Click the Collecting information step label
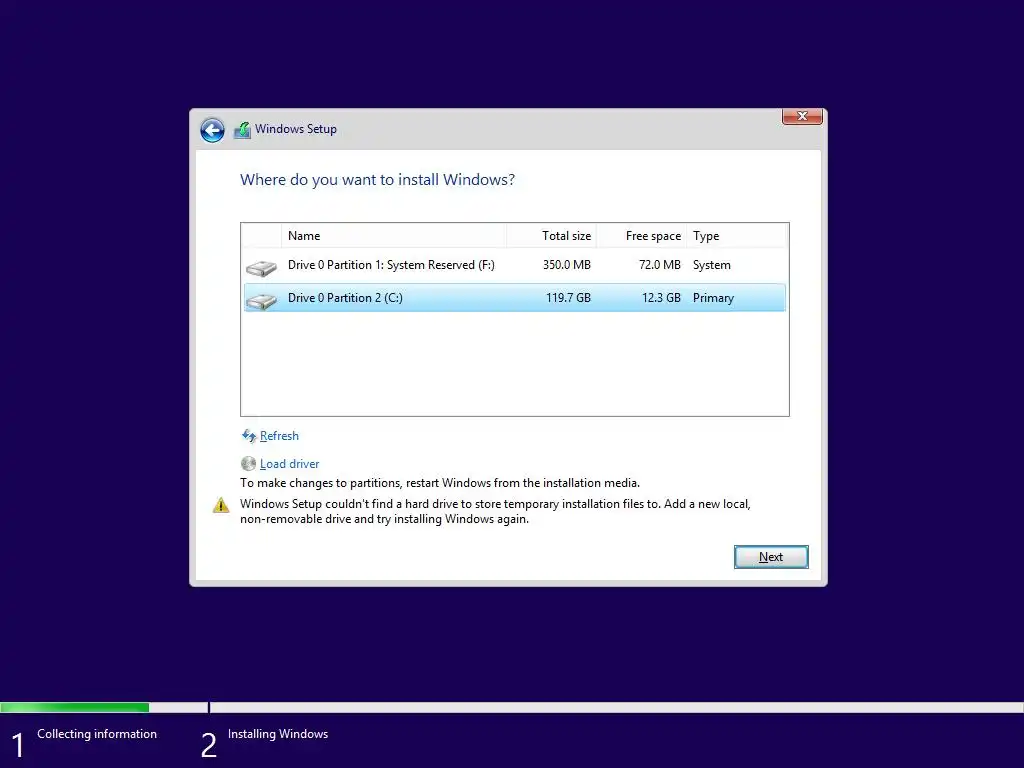This screenshot has width=1024, height=768. pyautogui.click(x=97, y=734)
